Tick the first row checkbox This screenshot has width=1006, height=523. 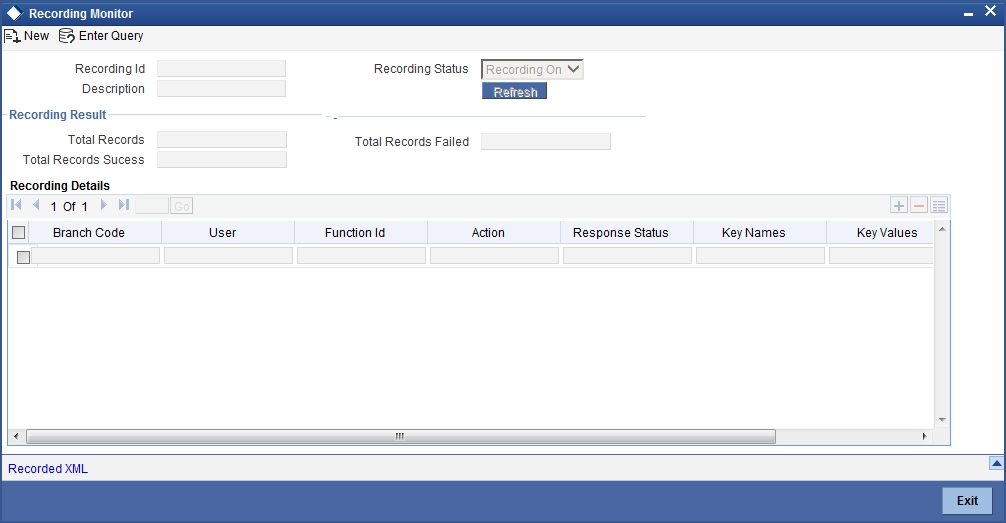tap(23, 257)
